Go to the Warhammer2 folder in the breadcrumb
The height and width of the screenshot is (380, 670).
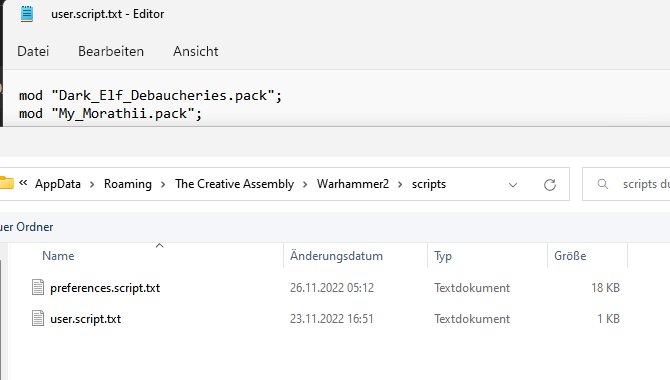[x=353, y=184]
